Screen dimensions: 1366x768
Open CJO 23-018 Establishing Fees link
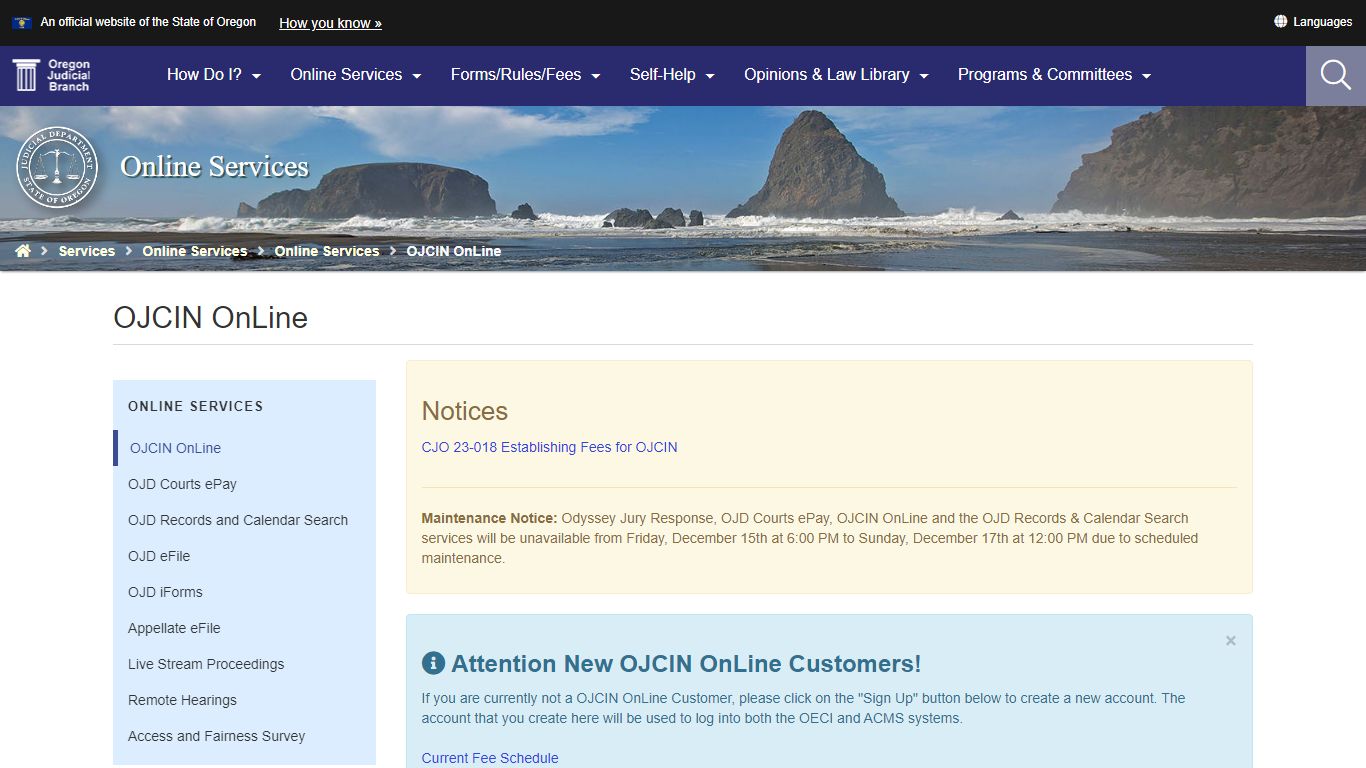click(549, 447)
